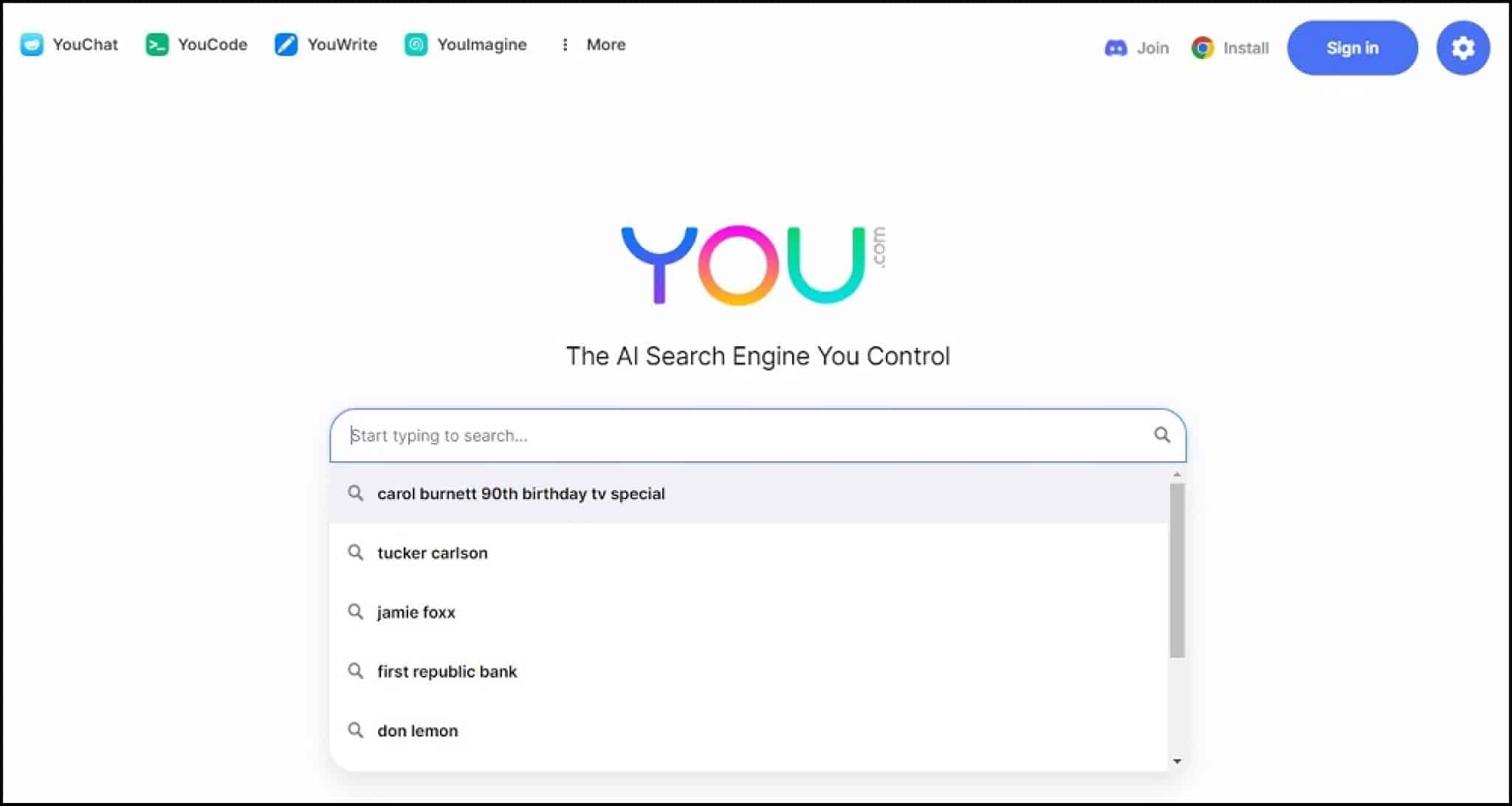Click search icon beside tucker carlson
1512x806 pixels.
pyautogui.click(x=356, y=552)
